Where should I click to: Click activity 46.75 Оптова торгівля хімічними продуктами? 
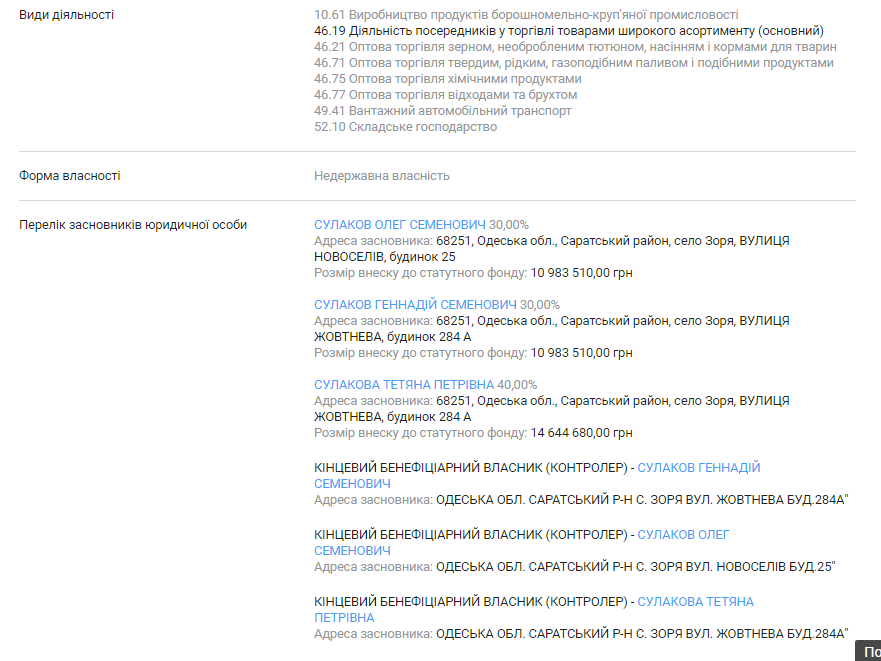(x=447, y=79)
